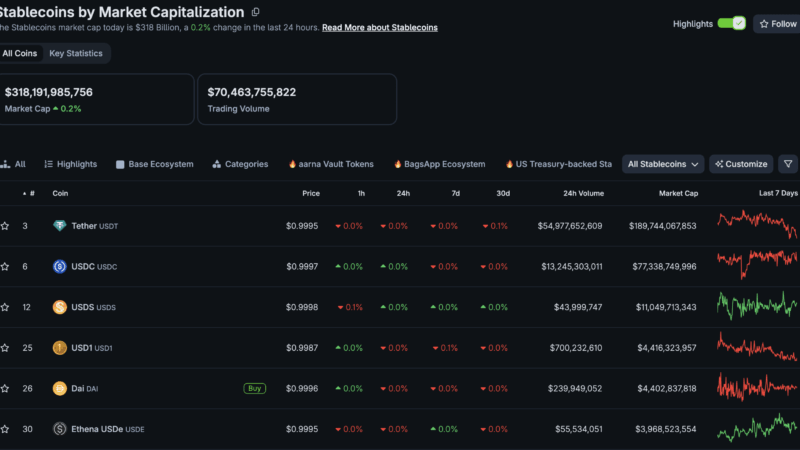
Task: Sort table by 7d change column
Action: [456, 193]
